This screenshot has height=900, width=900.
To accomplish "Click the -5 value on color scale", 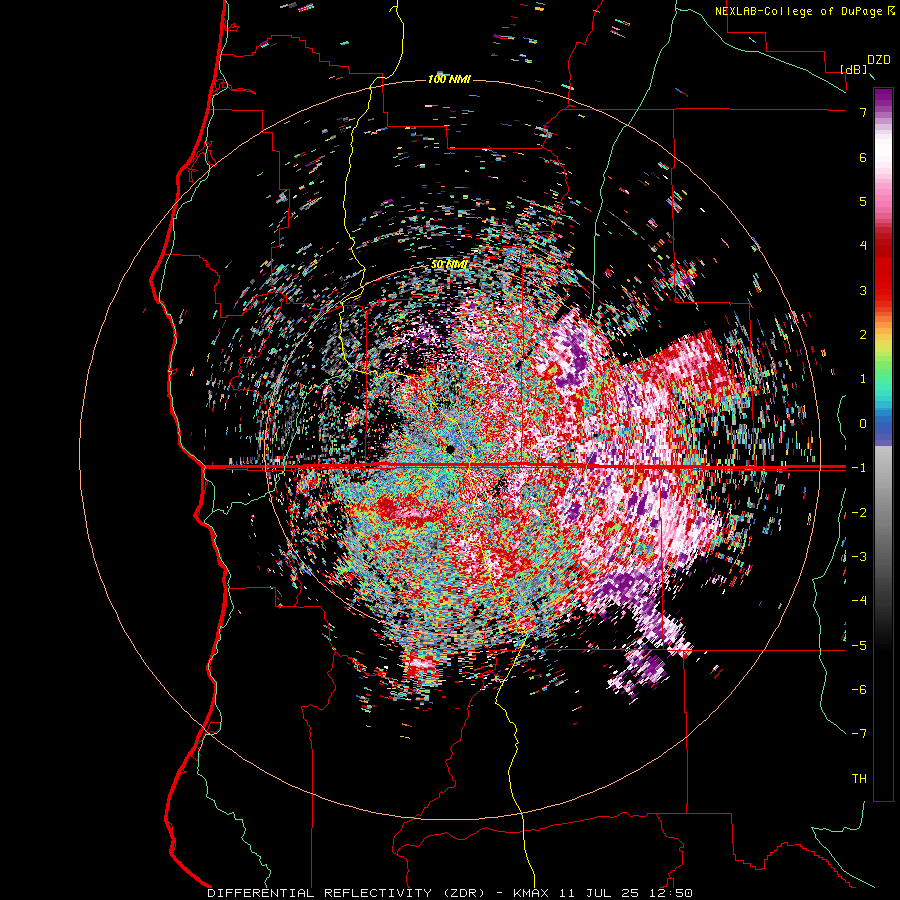I will [x=858, y=646].
